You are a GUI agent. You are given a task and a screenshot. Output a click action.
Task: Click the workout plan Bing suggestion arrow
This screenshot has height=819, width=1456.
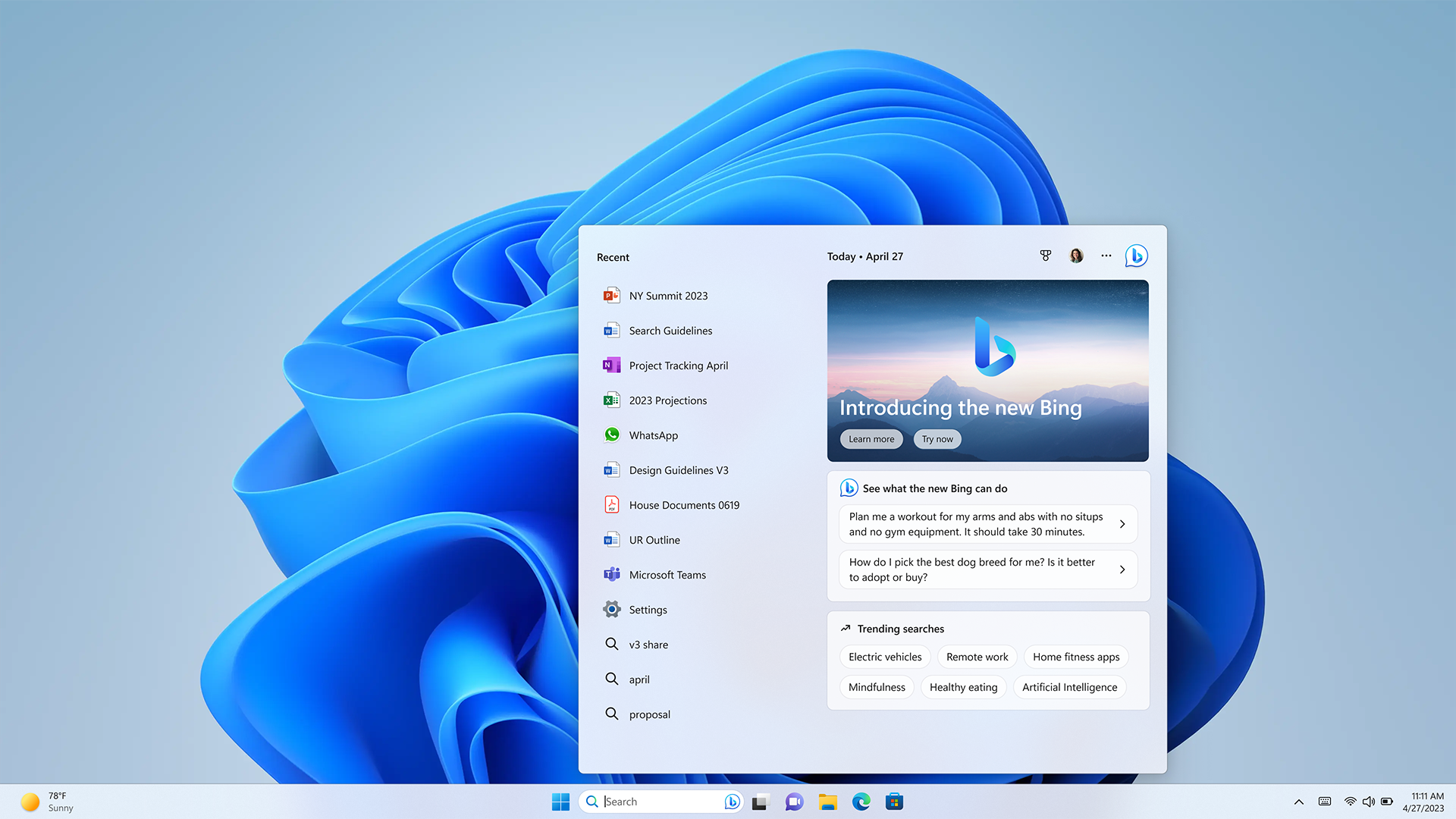pos(1122,524)
